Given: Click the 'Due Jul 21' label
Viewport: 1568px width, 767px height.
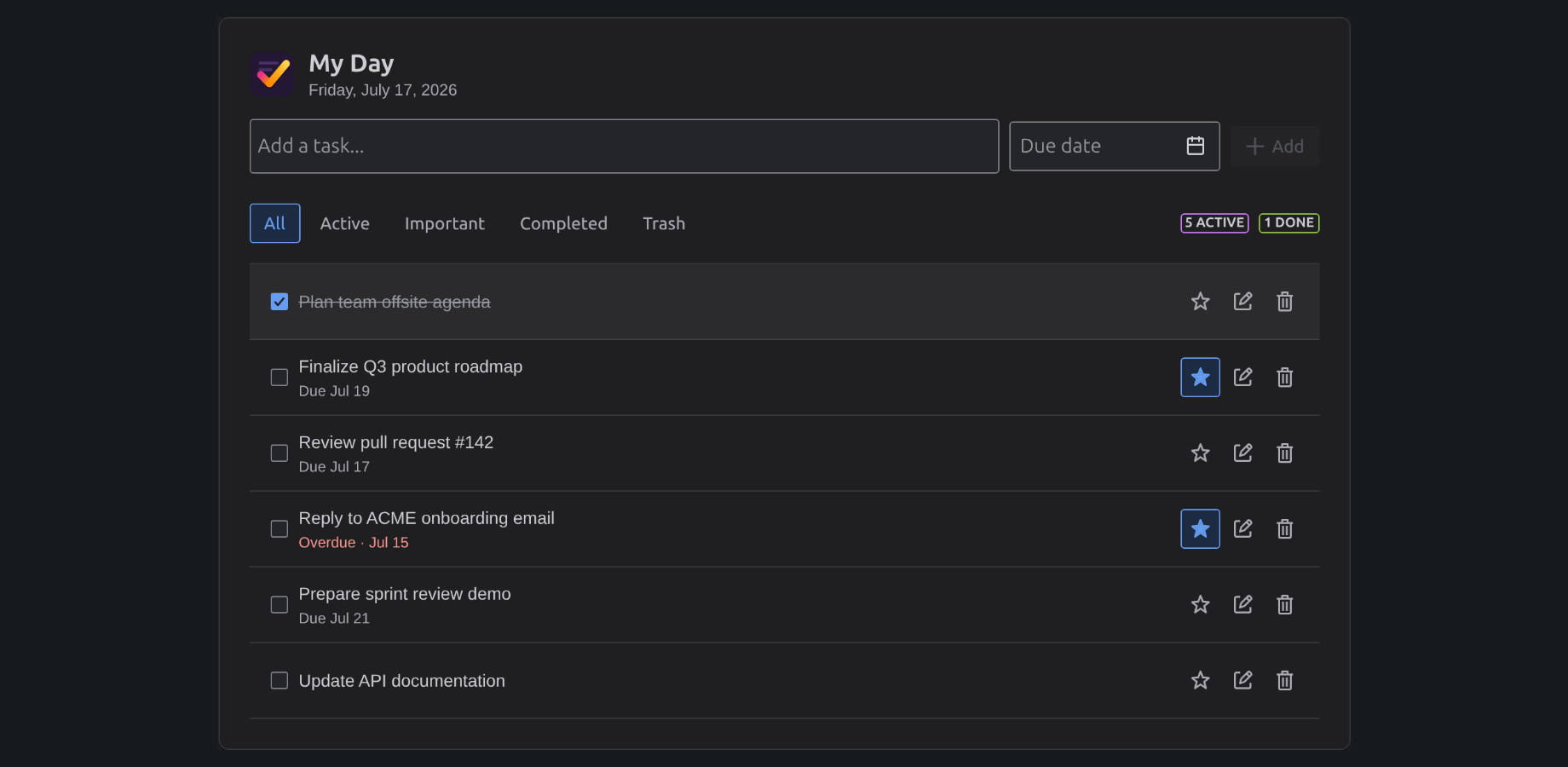Looking at the screenshot, I should tap(334, 619).
